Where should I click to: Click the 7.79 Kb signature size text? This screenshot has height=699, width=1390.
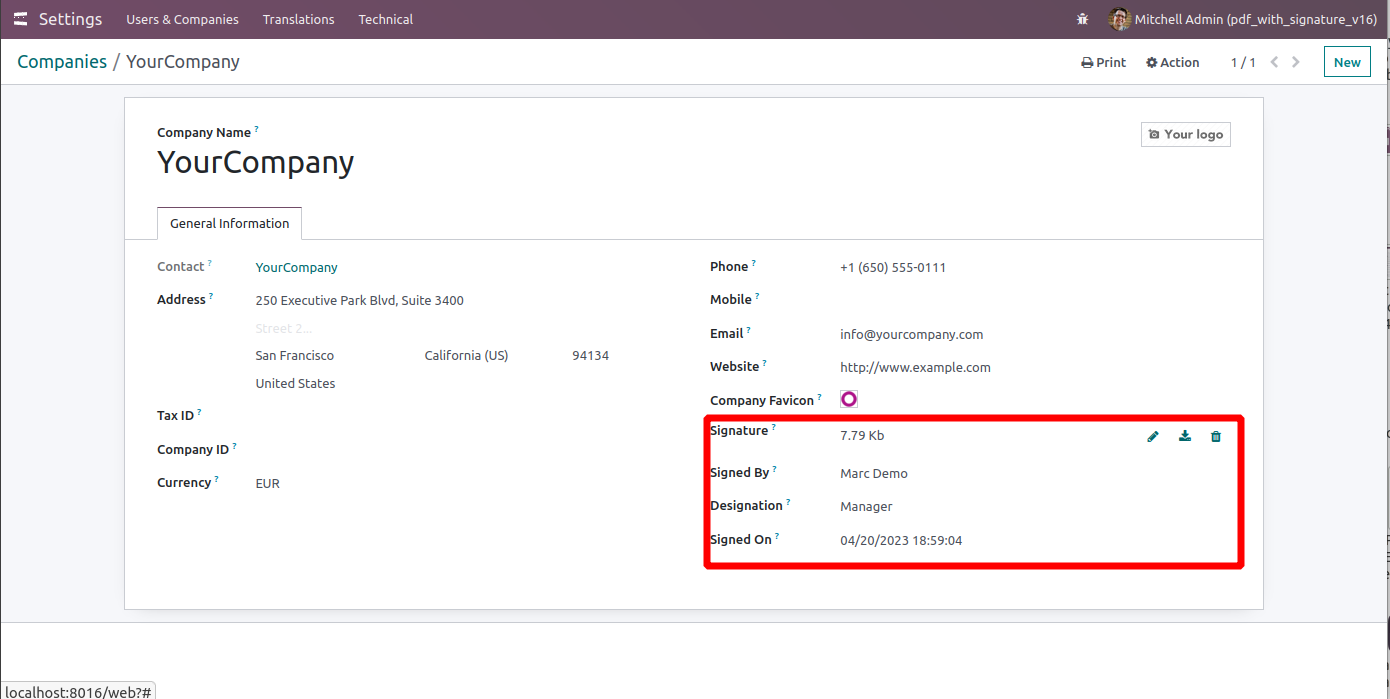(x=862, y=435)
